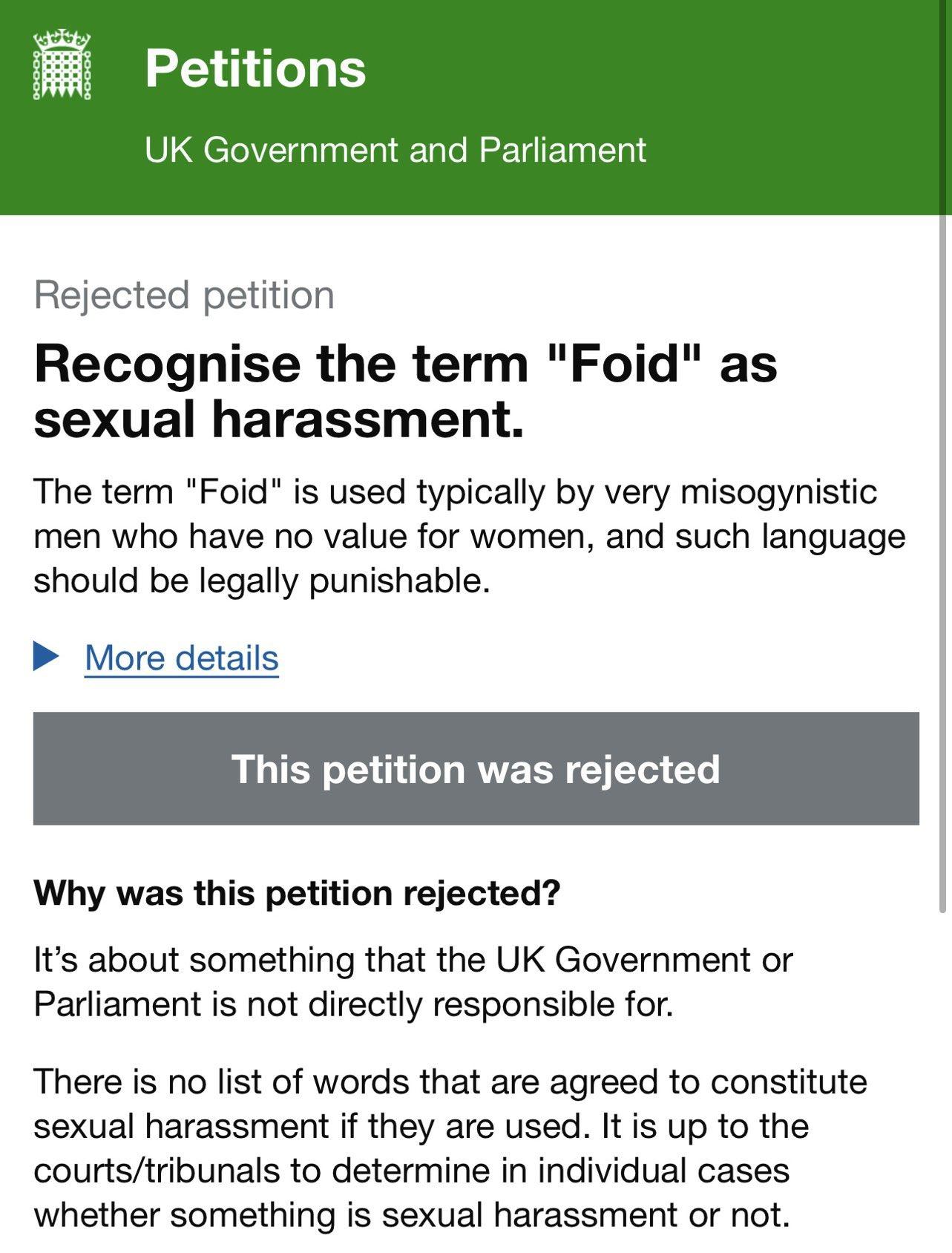Image resolution: width=952 pixels, height=1253 pixels.
Task: Click the Rejected petition status label
Action: tap(184, 295)
